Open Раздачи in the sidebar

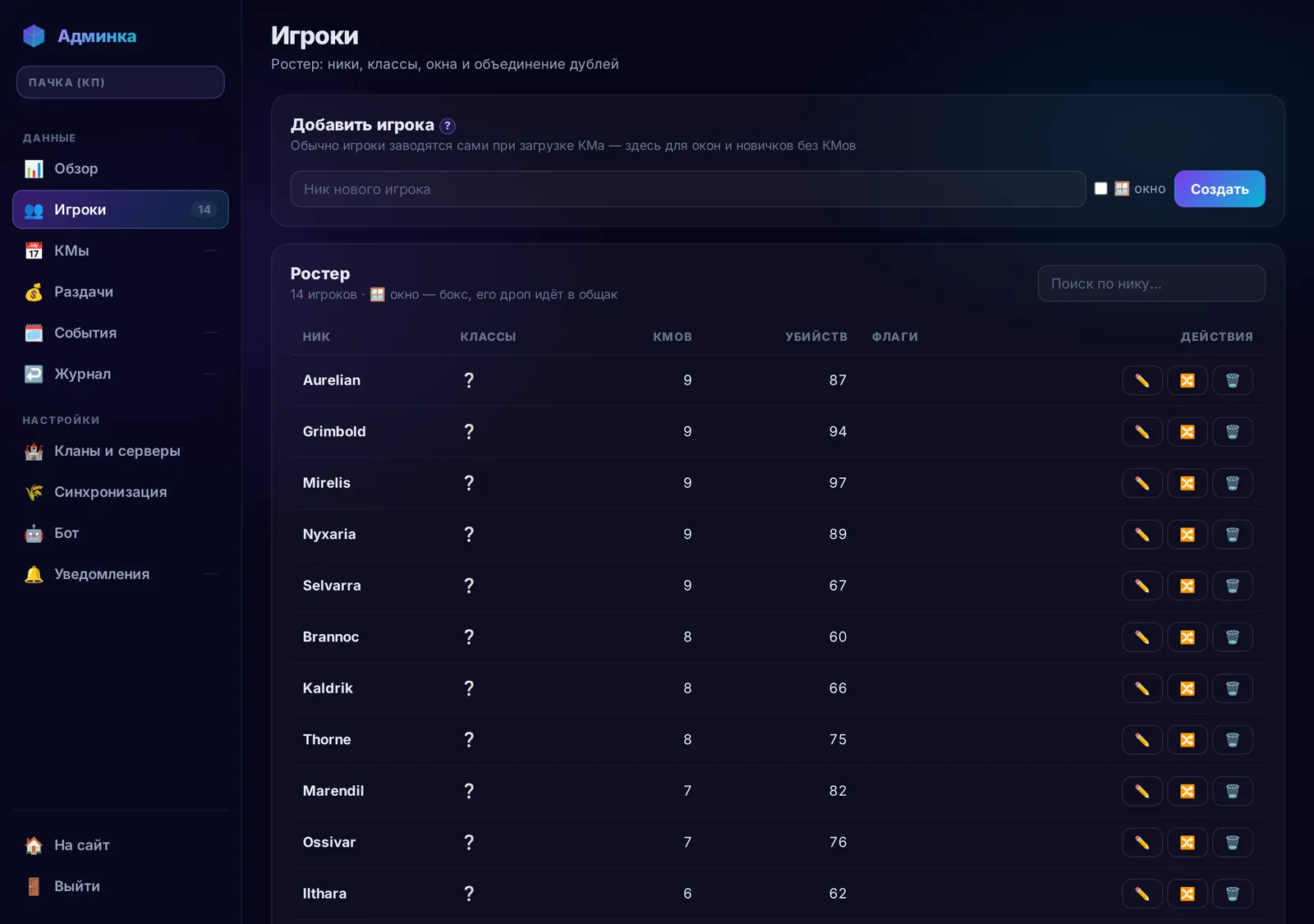click(x=121, y=292)
